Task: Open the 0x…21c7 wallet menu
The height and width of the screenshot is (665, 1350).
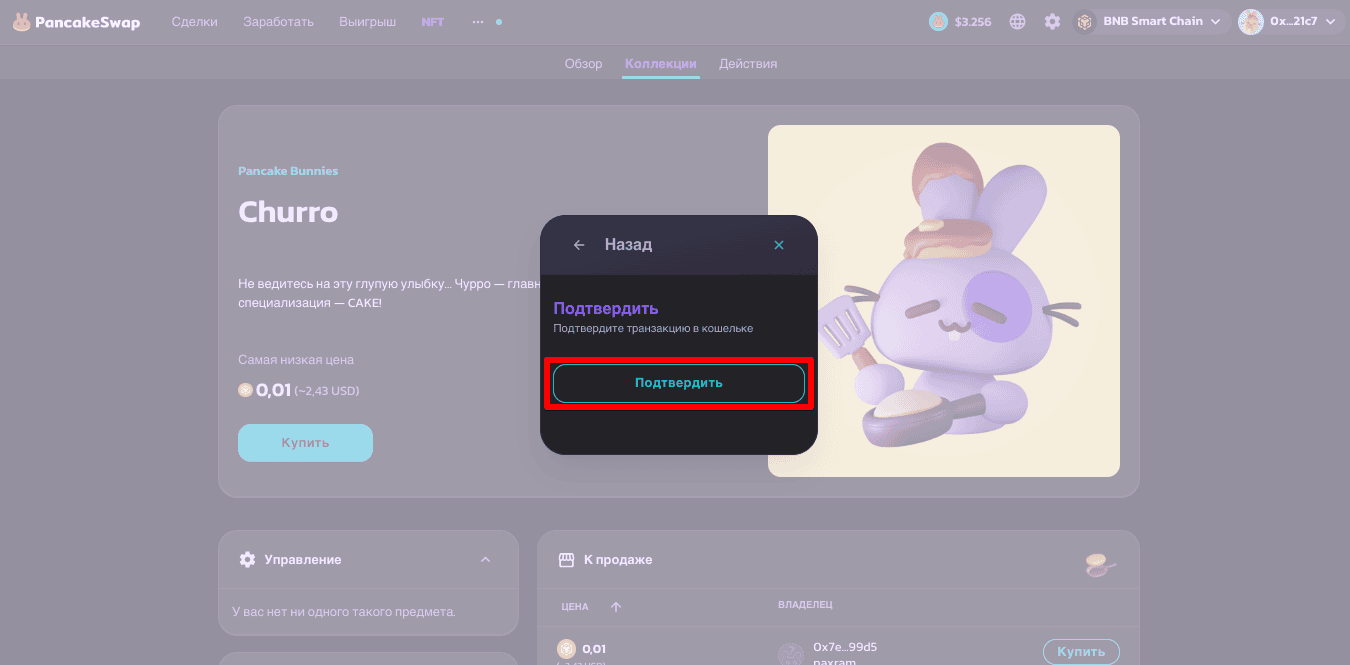Action: tap(1291, 21)
